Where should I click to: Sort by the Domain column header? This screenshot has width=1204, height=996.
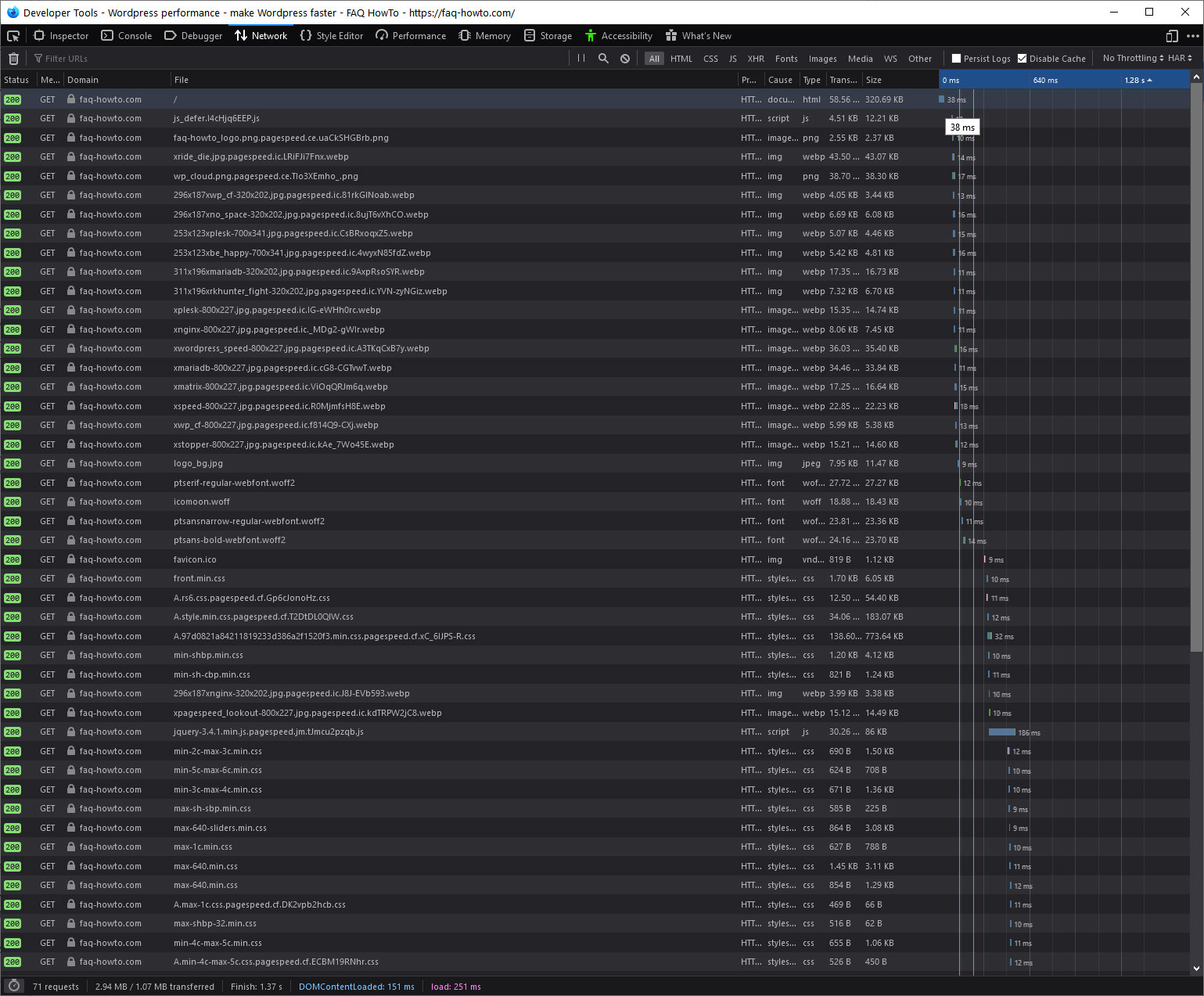[117, 80]
